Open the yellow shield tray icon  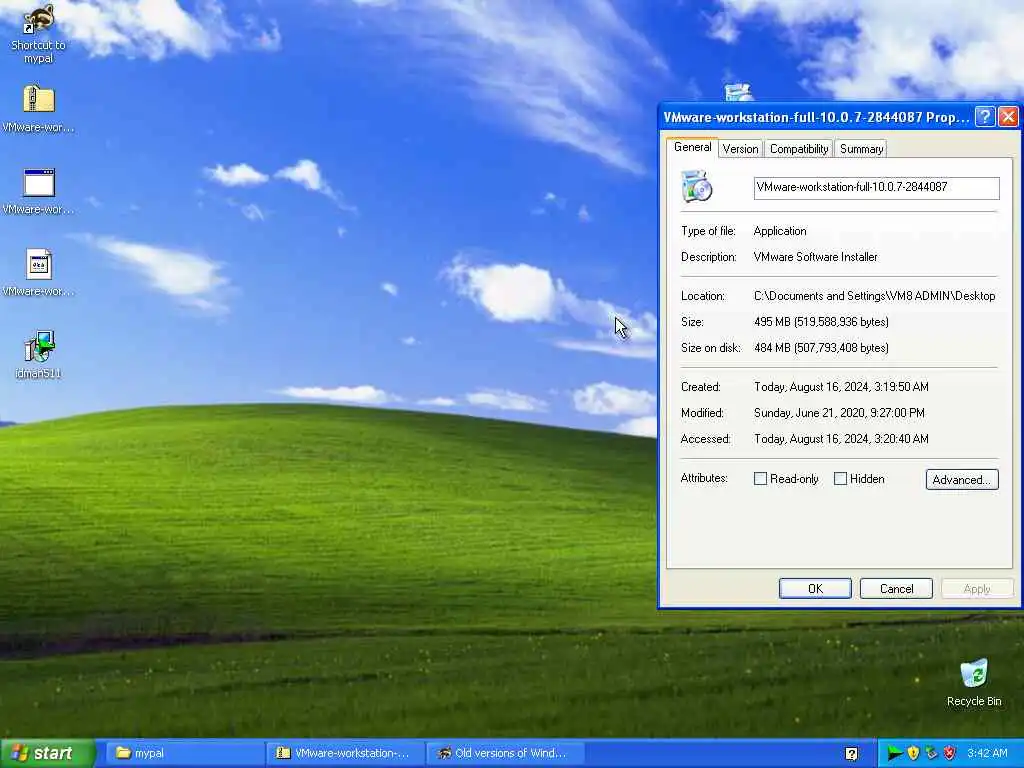point(913,753)
